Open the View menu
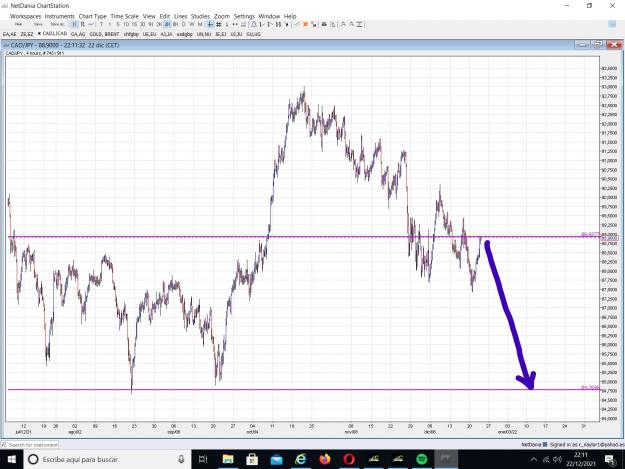Image resolution: width=625 pixels, height=469 pixels. click(149, 16)
